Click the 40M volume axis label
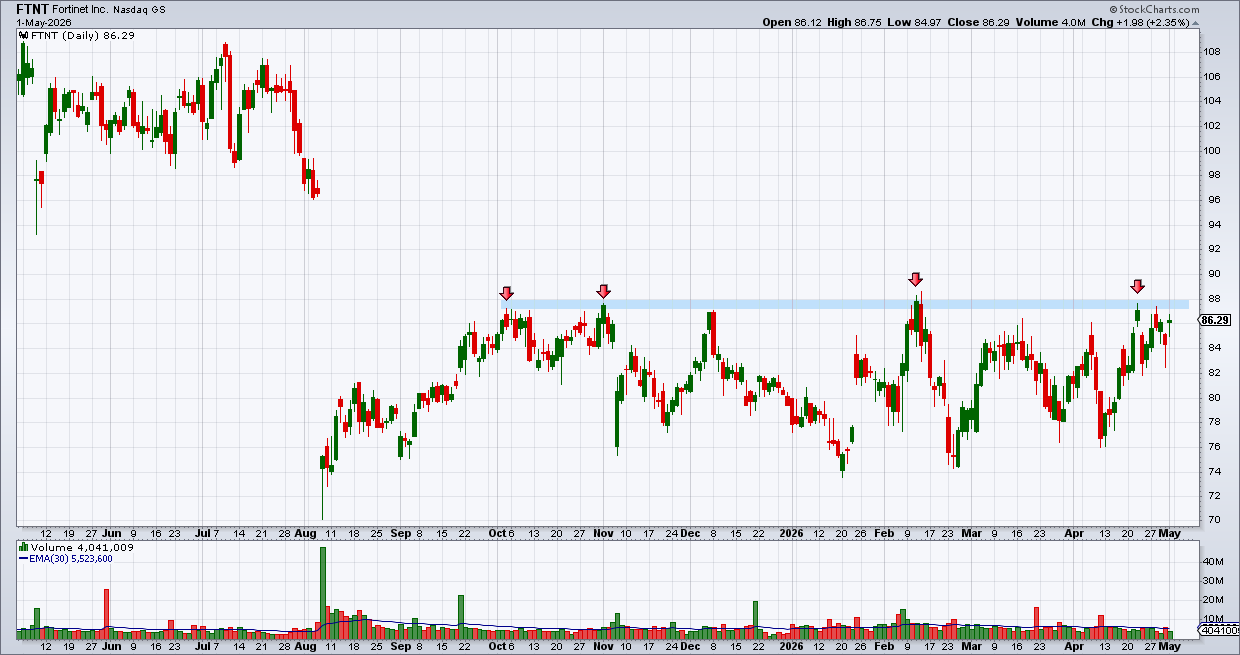 pyautogui.click(x=1213, y=562)
